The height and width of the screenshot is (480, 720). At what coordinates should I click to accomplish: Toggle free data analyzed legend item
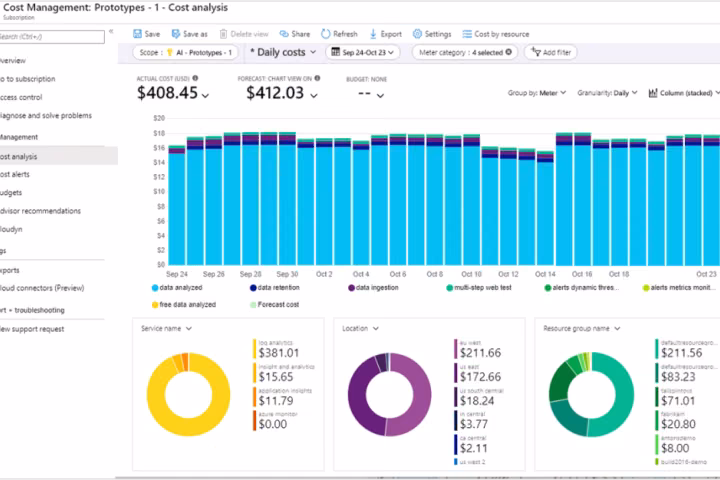tap(184, 305)
